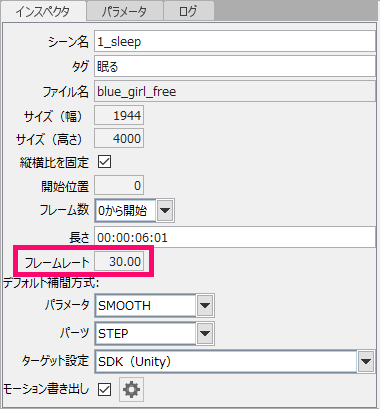
Task: Expand the パーツ STEP dropdown arrow
Action: (205, 333)
